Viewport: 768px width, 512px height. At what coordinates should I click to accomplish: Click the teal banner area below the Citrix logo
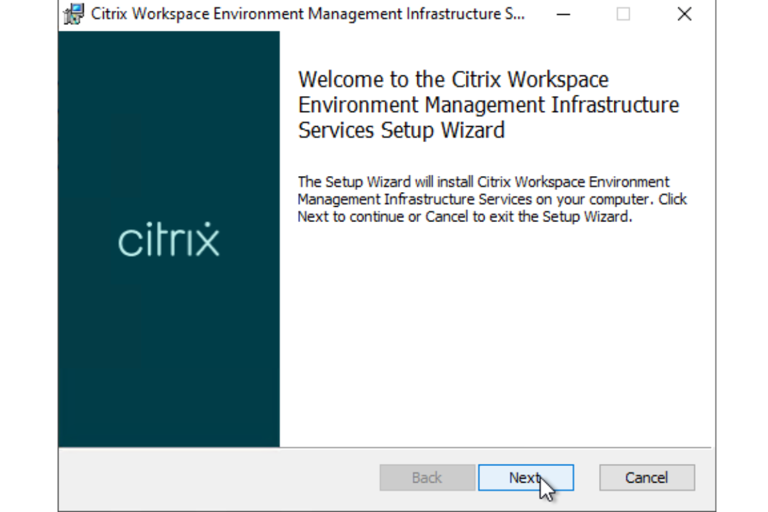(168, 360)
